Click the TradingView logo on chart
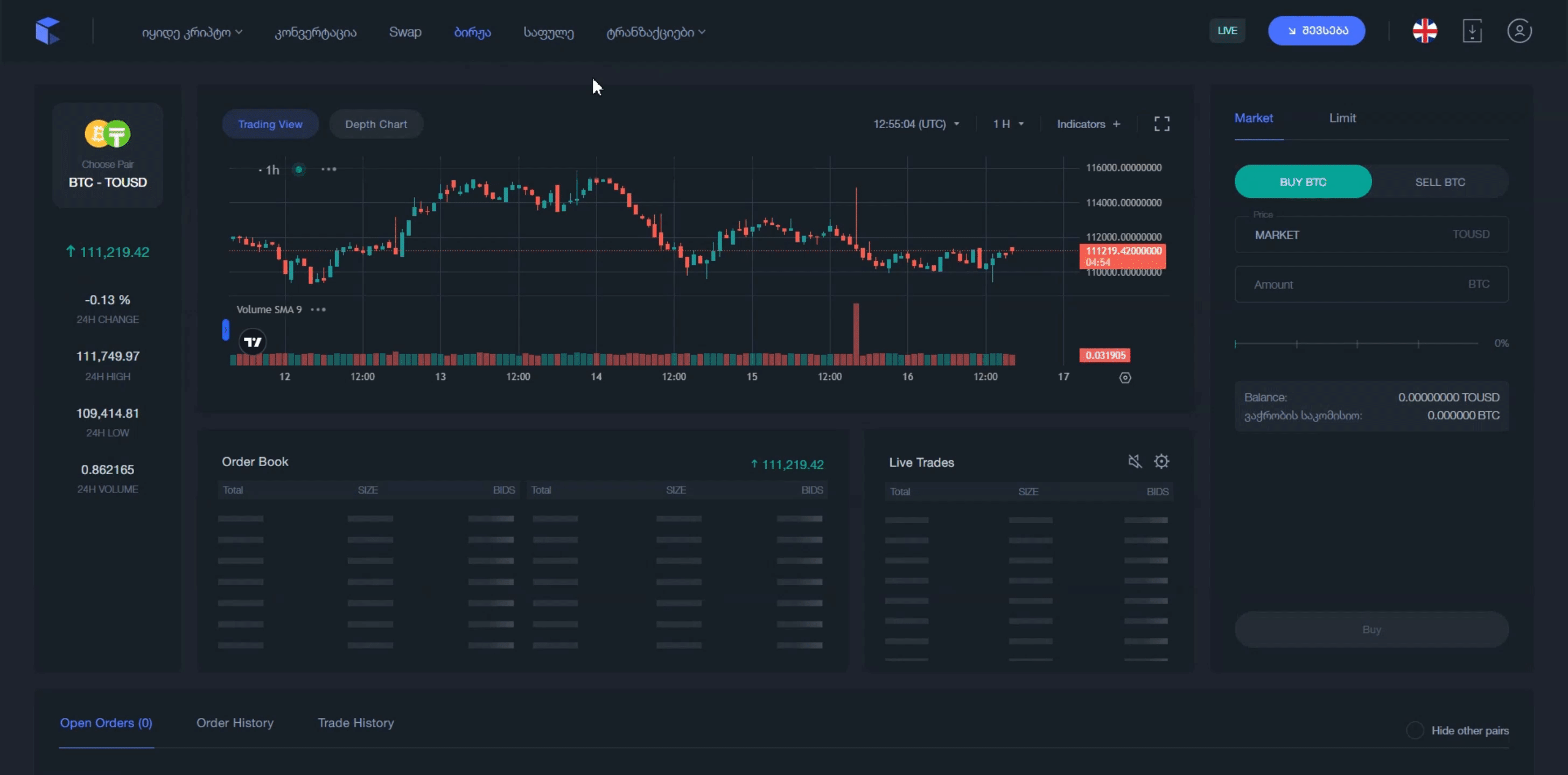 tap(253, 342)
